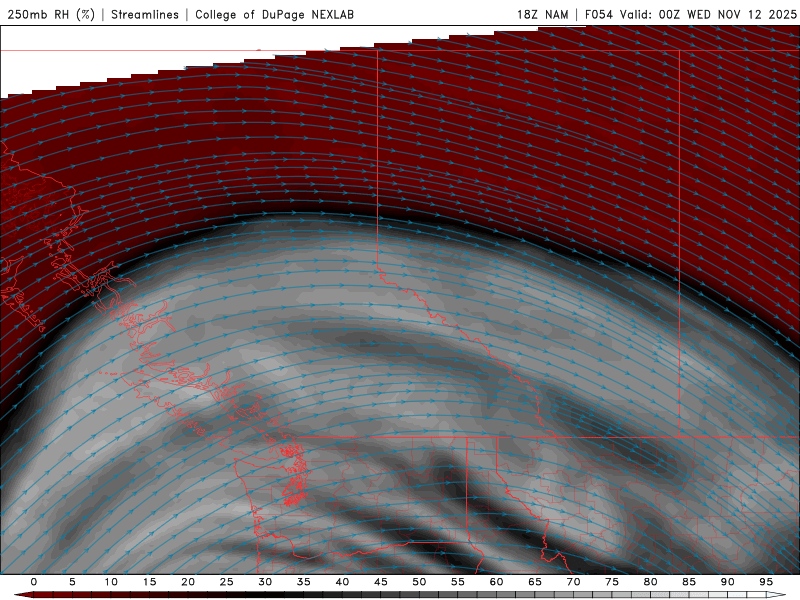Click the "10" tick label on the color scale
Image resolution: width=800 pixels, height=600 pixels.
(111, 582)
